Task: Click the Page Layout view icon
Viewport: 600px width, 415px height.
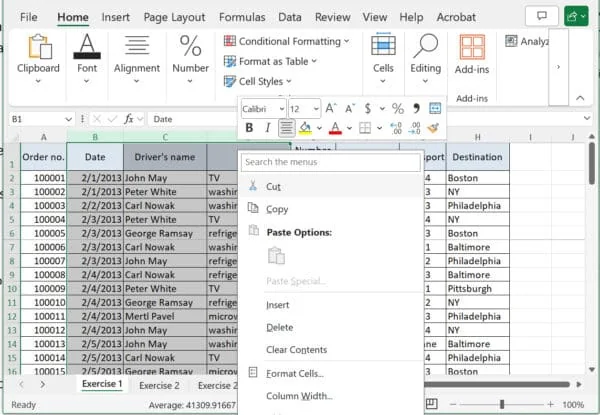Action: [x=432, y=404]
